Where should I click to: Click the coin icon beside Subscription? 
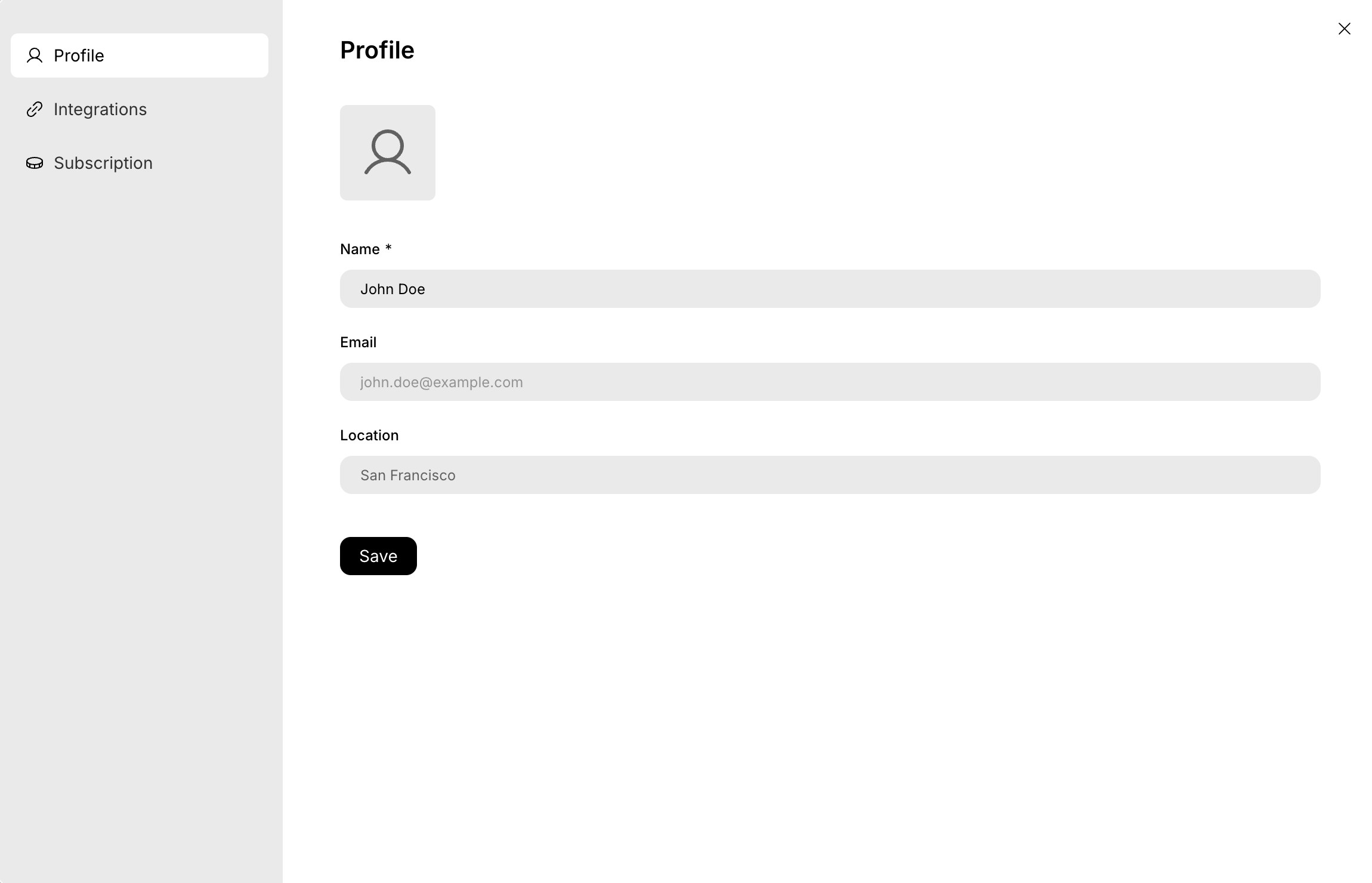coord(35,163)
